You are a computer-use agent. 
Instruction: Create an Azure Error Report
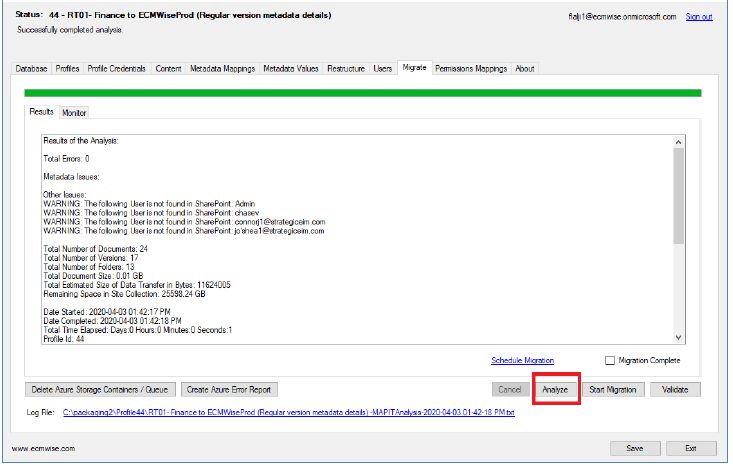pyautogui.click(x=230, y=390)
